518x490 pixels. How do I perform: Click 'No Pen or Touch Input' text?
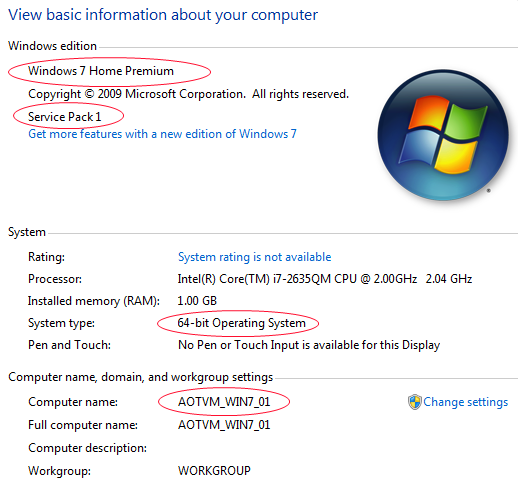309,345
